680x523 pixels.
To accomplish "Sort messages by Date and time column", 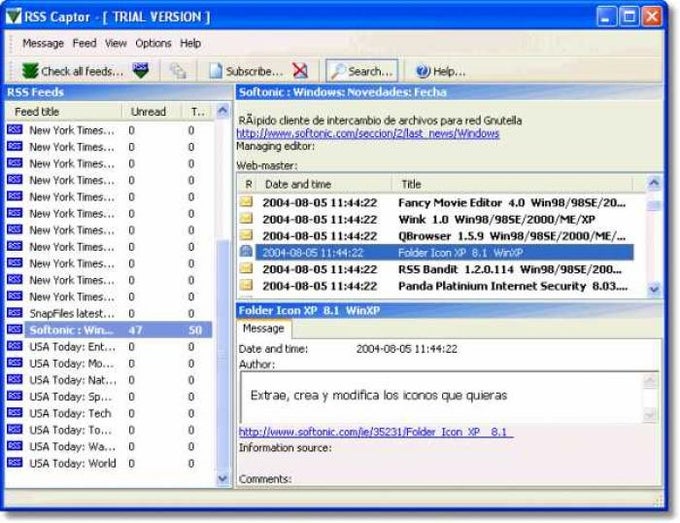I will (x=325, y=184).
